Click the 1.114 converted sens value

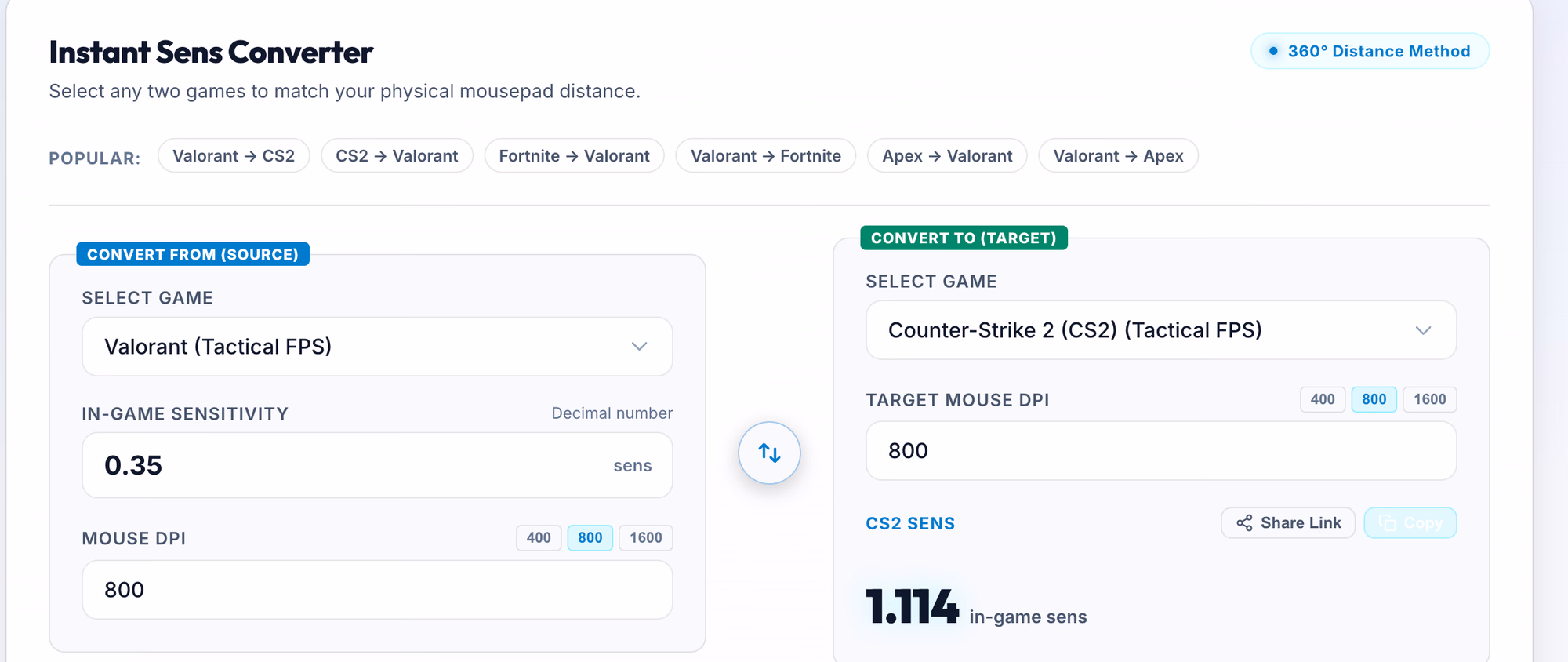913,606
